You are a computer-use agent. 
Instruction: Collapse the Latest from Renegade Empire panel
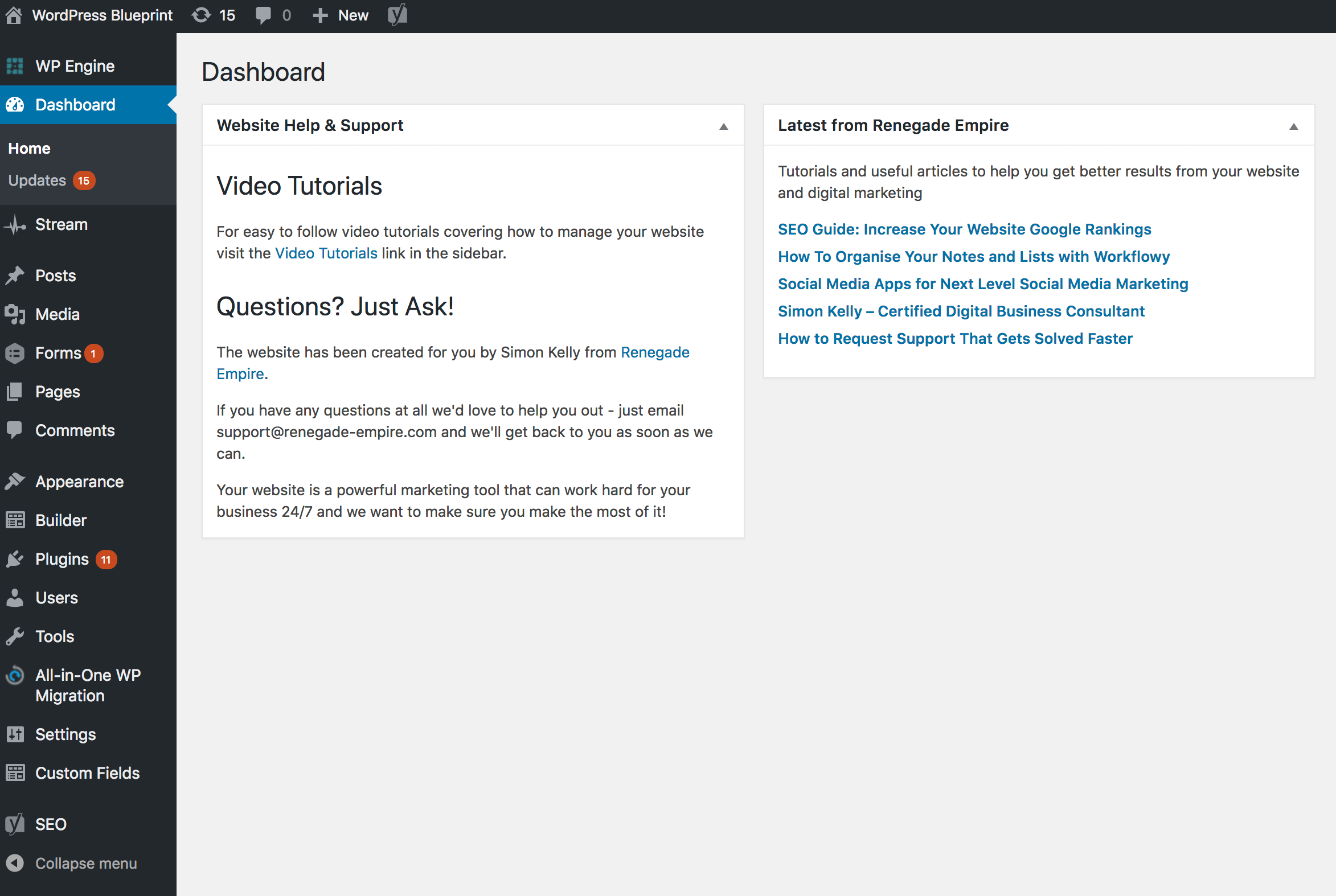tap(1294, 126)
